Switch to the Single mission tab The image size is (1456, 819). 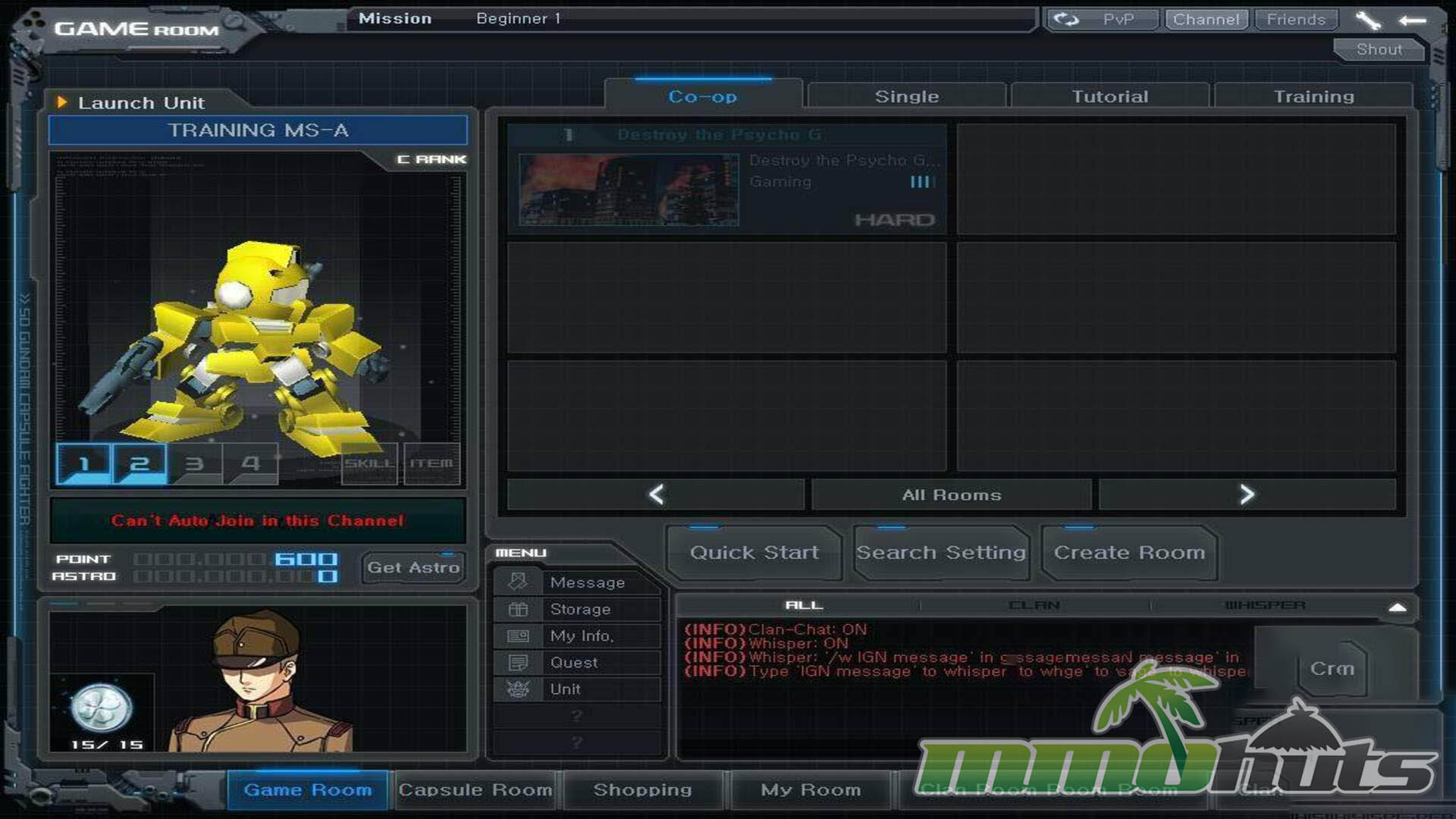(x=906, y=96)
